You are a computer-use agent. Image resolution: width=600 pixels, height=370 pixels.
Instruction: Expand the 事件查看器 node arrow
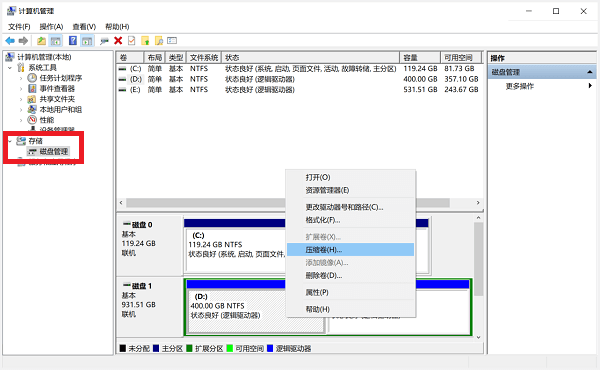(21, 88)
